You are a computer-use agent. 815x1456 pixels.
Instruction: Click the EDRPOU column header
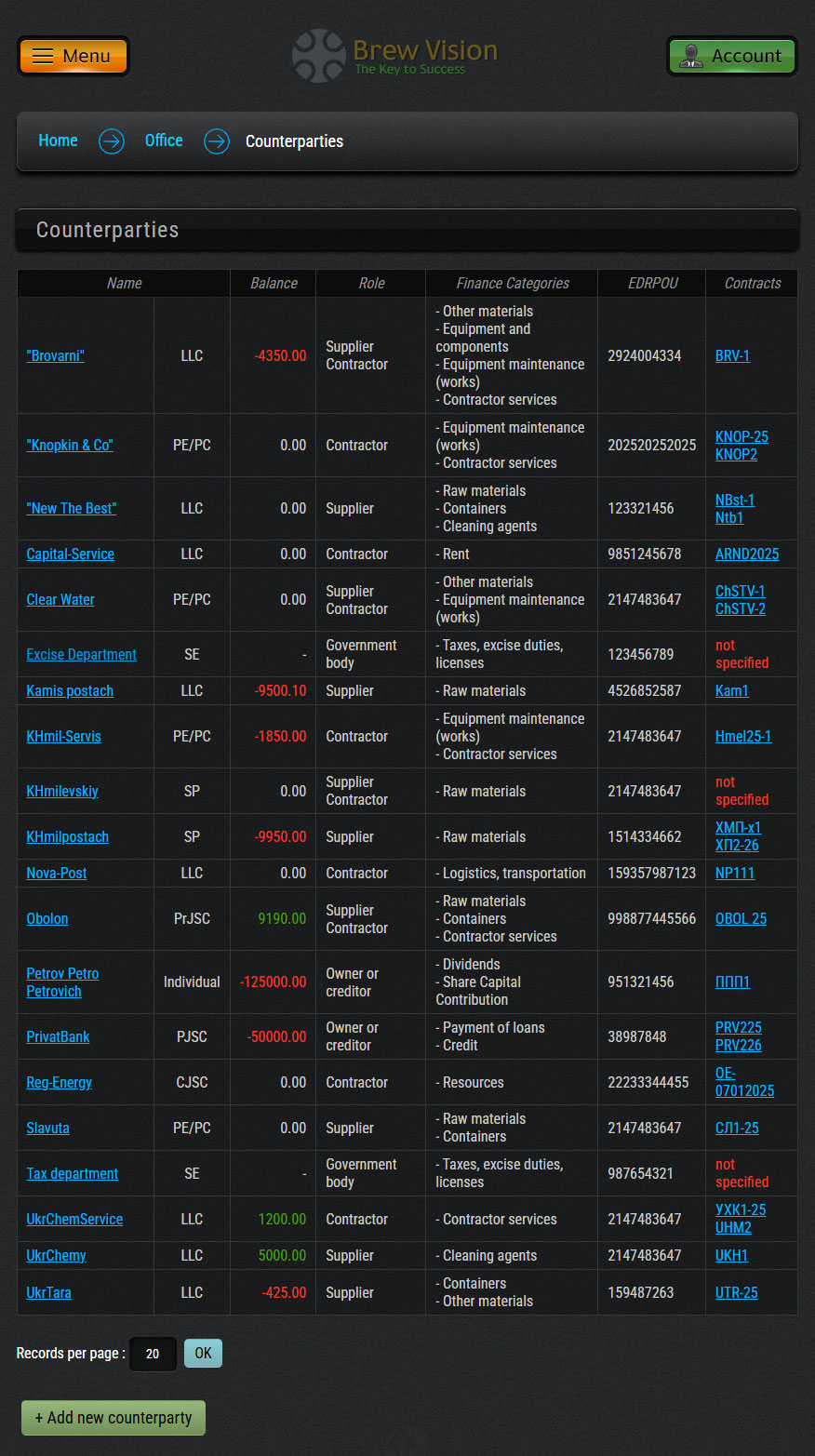652,283
